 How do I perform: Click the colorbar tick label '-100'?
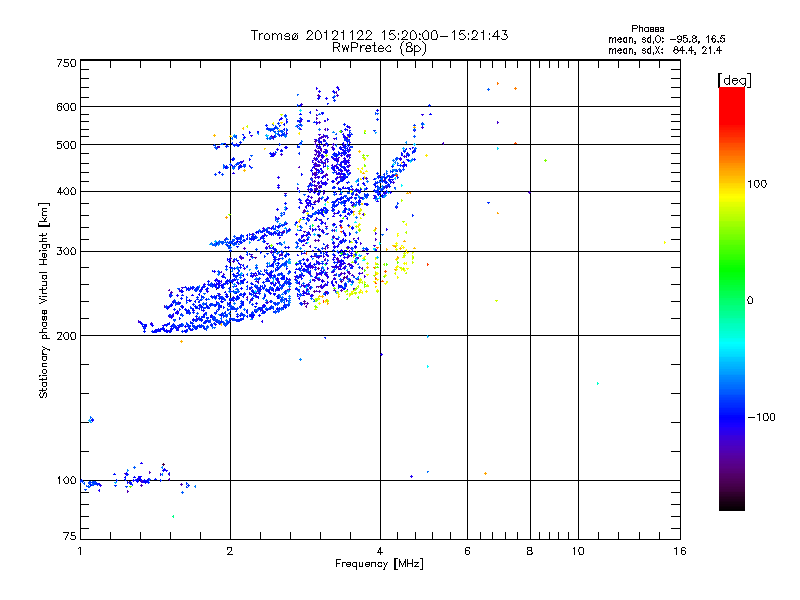tap(761, 417)
